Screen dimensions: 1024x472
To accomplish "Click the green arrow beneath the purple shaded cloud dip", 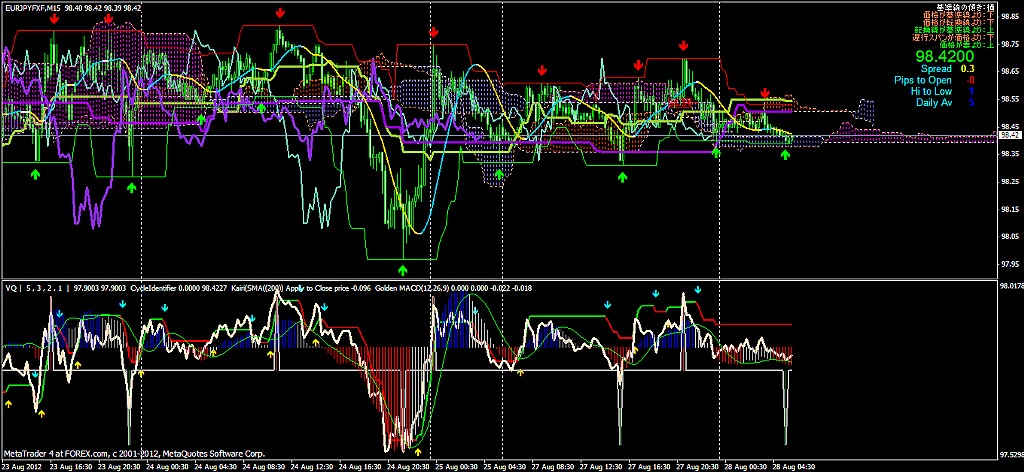I will (500, 174).
